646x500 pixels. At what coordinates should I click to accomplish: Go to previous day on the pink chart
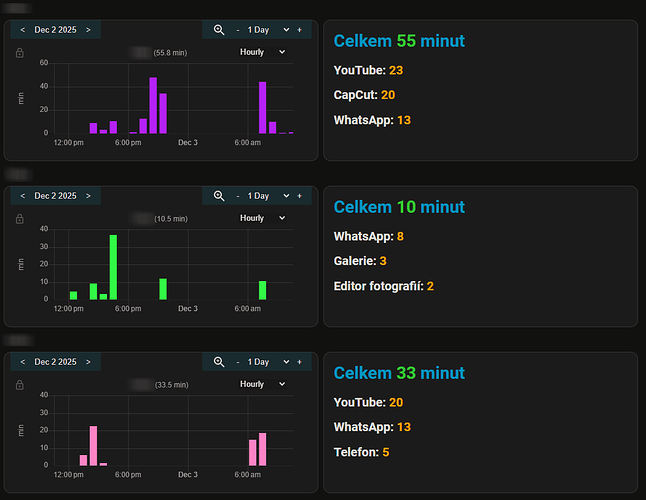(23, 362)
